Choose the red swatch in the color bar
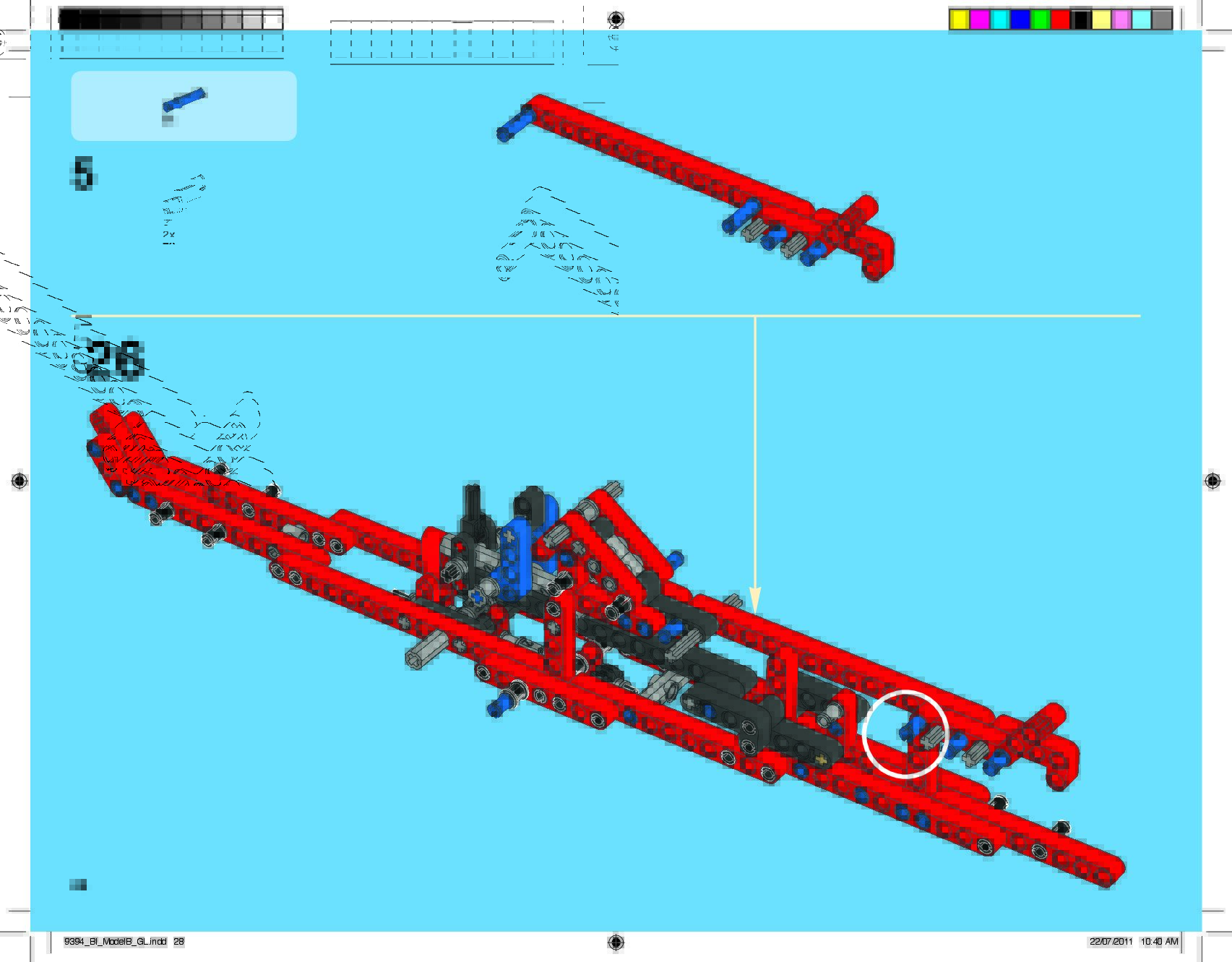The width and height of the screenshot is (1232, 962). (x=1060, y=20)
